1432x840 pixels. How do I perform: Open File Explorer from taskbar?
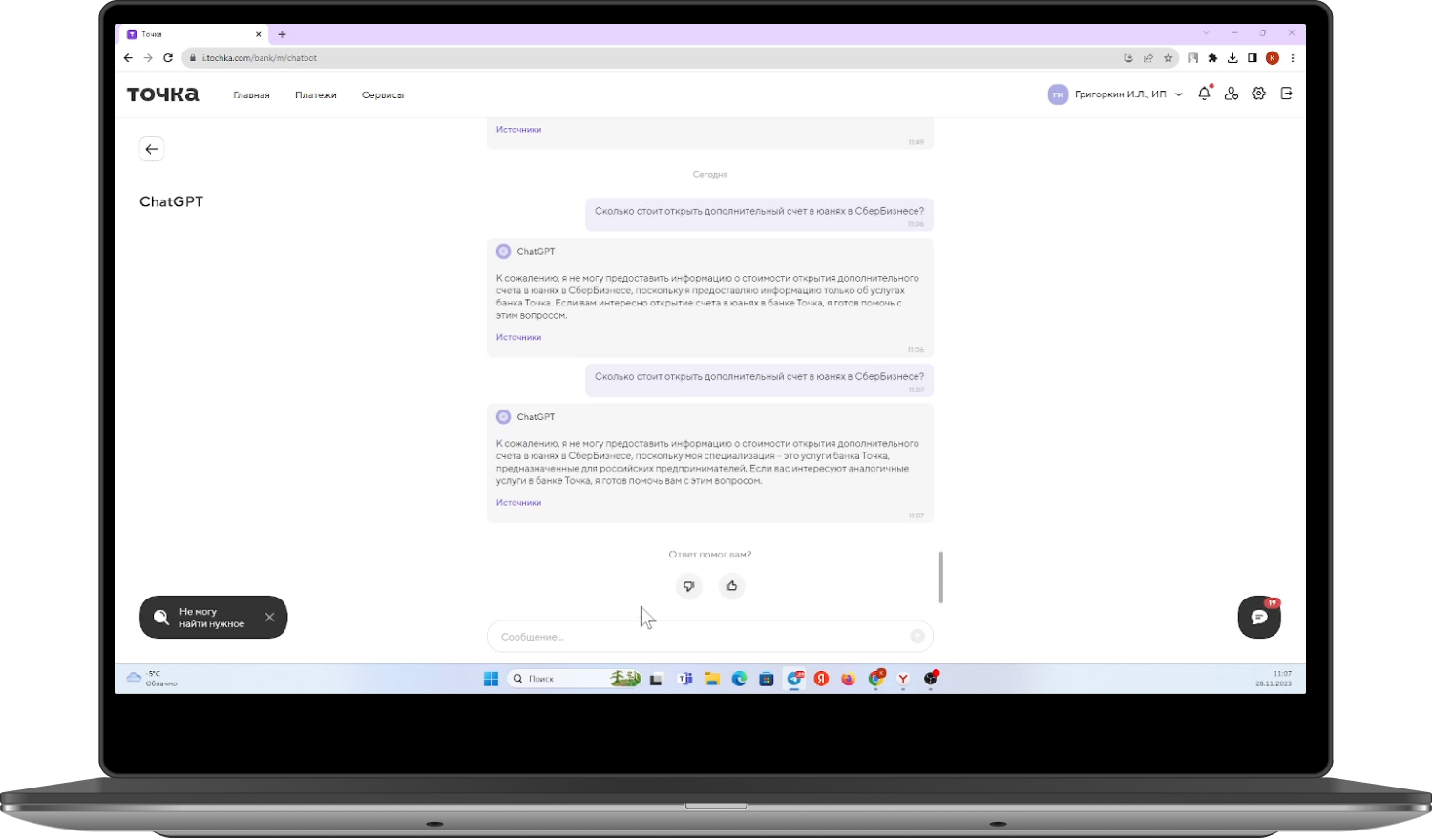pyautogui.click(x=712, y=679)
